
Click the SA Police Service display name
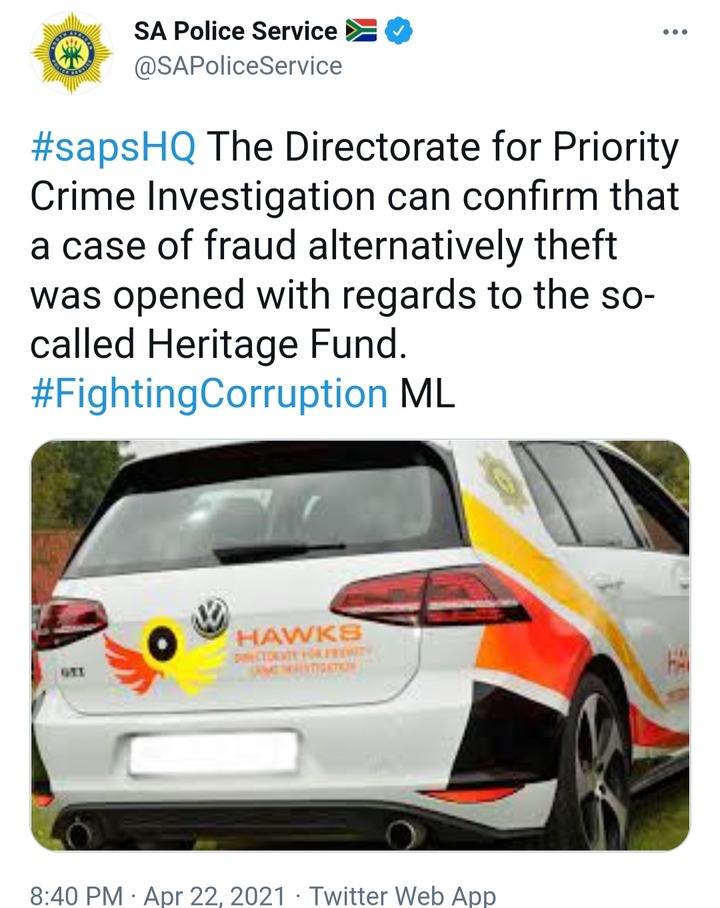point(235,31)
